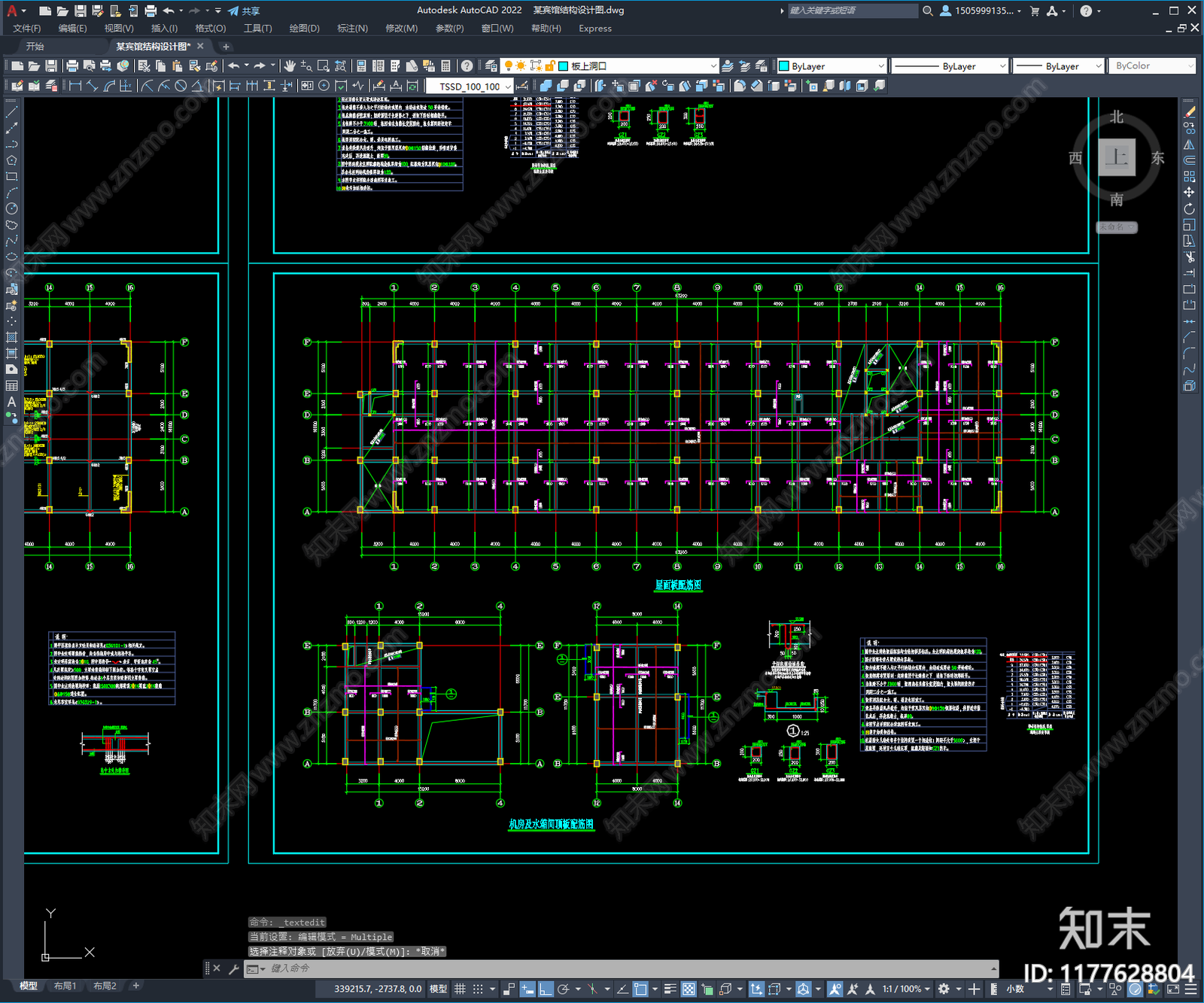Viewport: 1204px width, 1003px height.
Task: Toggle the 模型 model space button
Action: [x=438, y=989]
